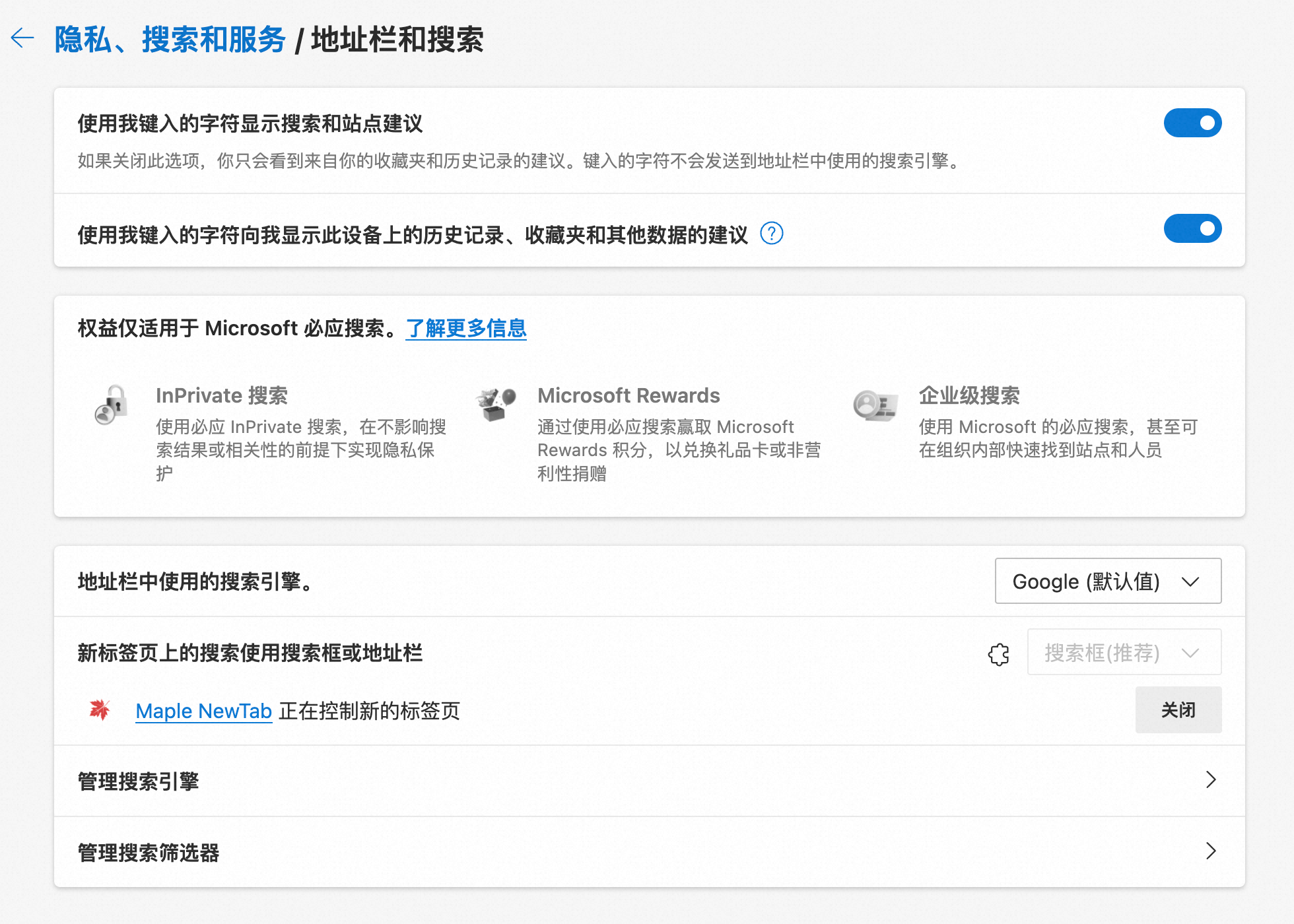Screen dimensions: 1294x924
Task: Toggle history and favorites suggestions switch
Action: click(x=1192, y=229)
